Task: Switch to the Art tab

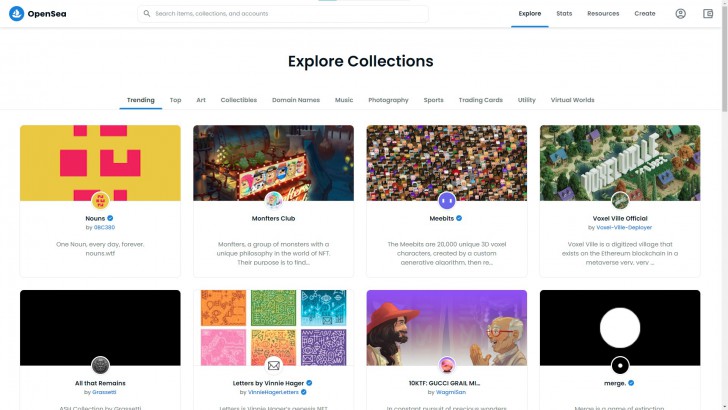Action: pos(201,100)
